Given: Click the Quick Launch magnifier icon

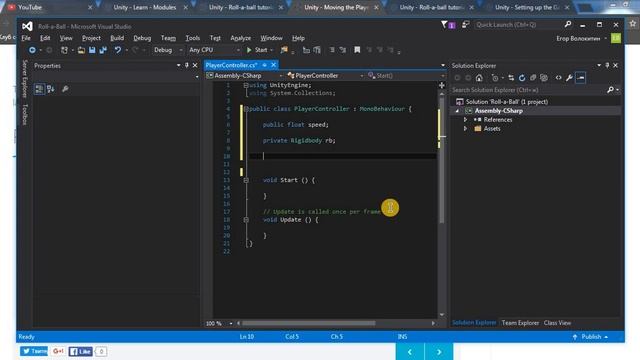Looking at the screenshot, I should coord(568,24).
